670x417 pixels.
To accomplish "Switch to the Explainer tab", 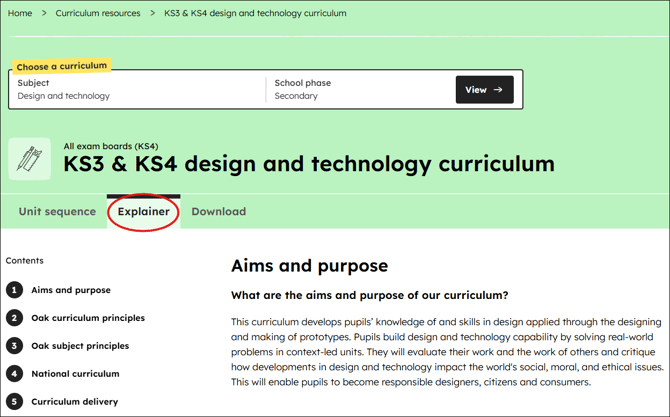I will 144,211.
